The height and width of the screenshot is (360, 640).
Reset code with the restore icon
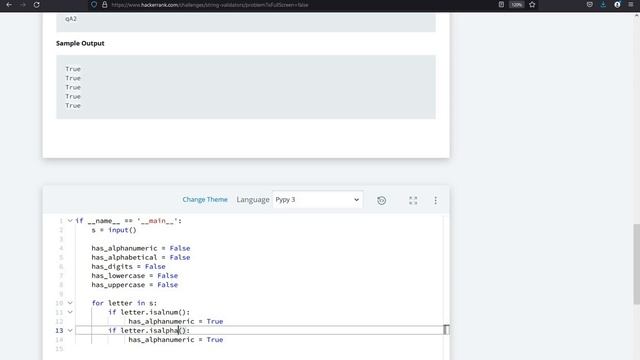click(x=382, y=200)
